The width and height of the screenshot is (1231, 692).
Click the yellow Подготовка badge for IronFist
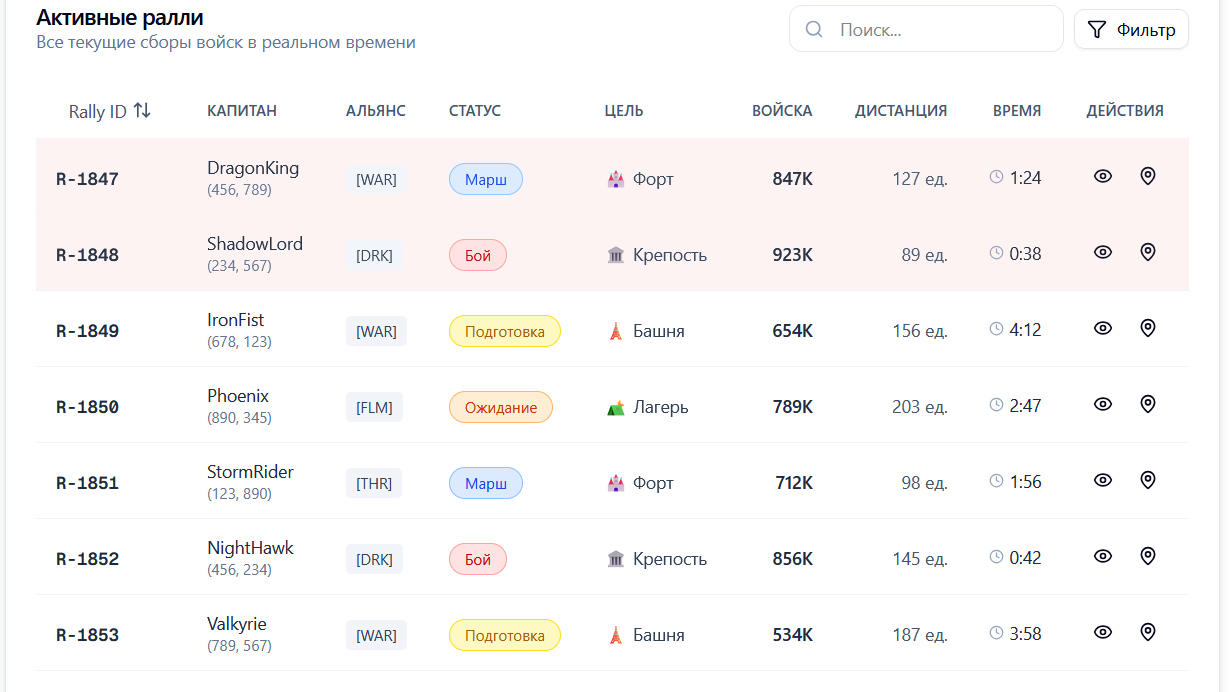click(505, 331)
